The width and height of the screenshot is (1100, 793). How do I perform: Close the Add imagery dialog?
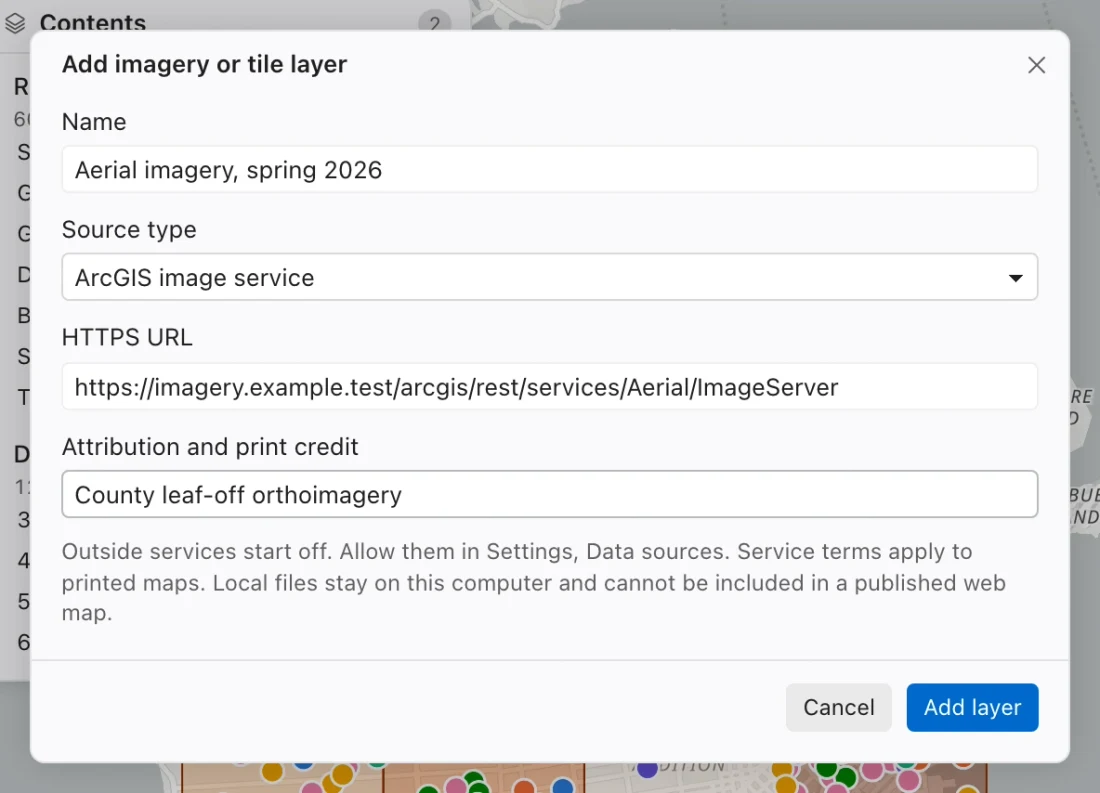coord(1036,65)
